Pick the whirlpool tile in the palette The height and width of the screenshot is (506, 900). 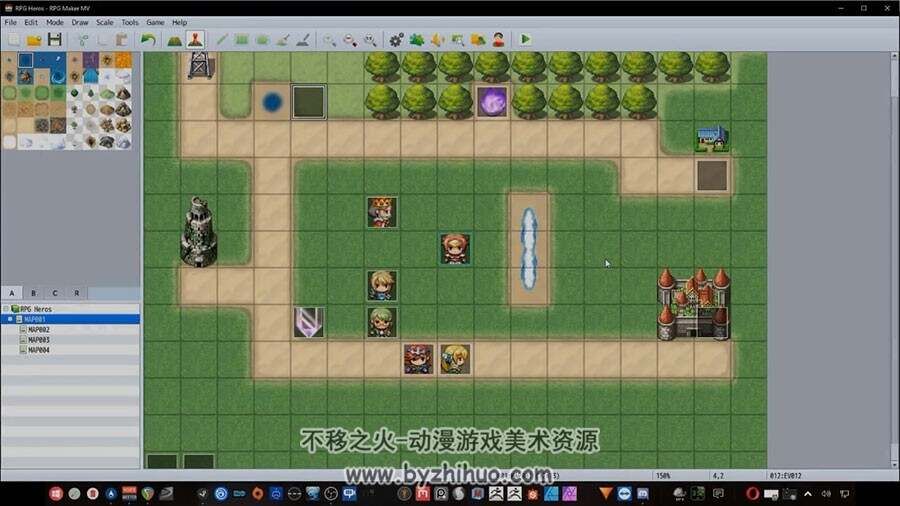click(x=58, y=76)
